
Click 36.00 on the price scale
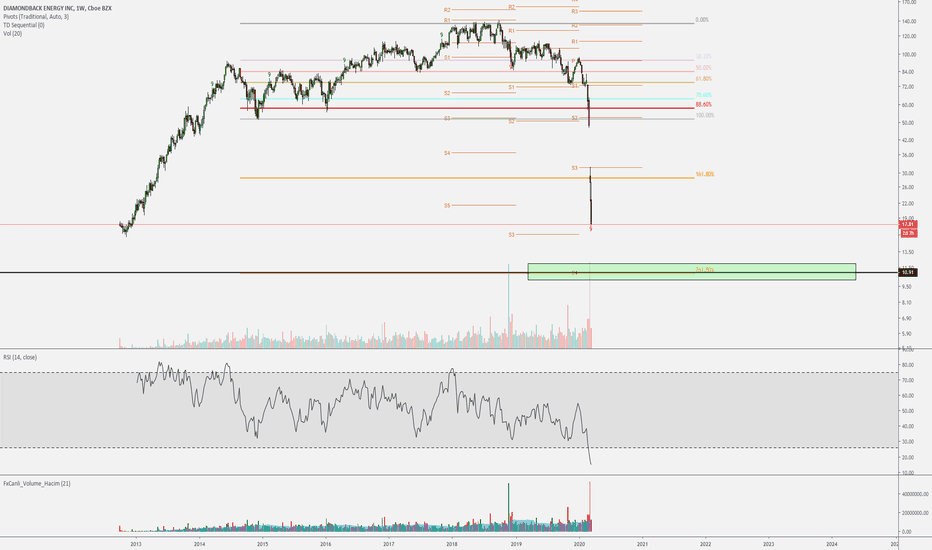tap(908, 155)
